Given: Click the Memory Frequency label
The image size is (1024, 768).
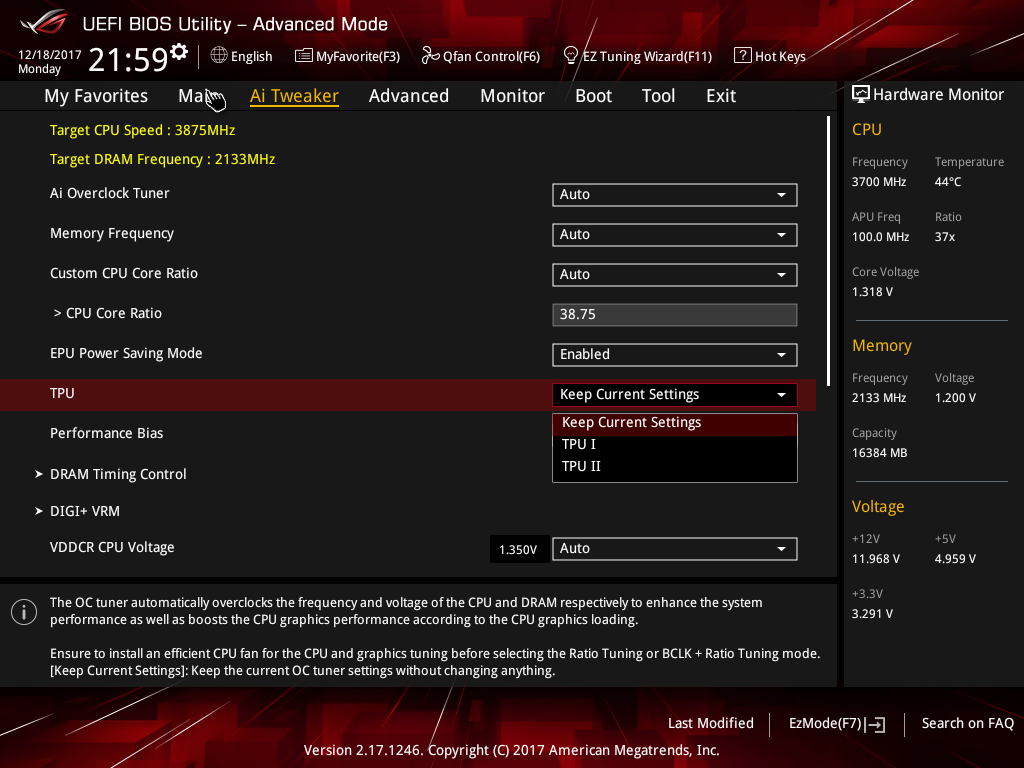Looking at the screenshot, I should [112, 233].
